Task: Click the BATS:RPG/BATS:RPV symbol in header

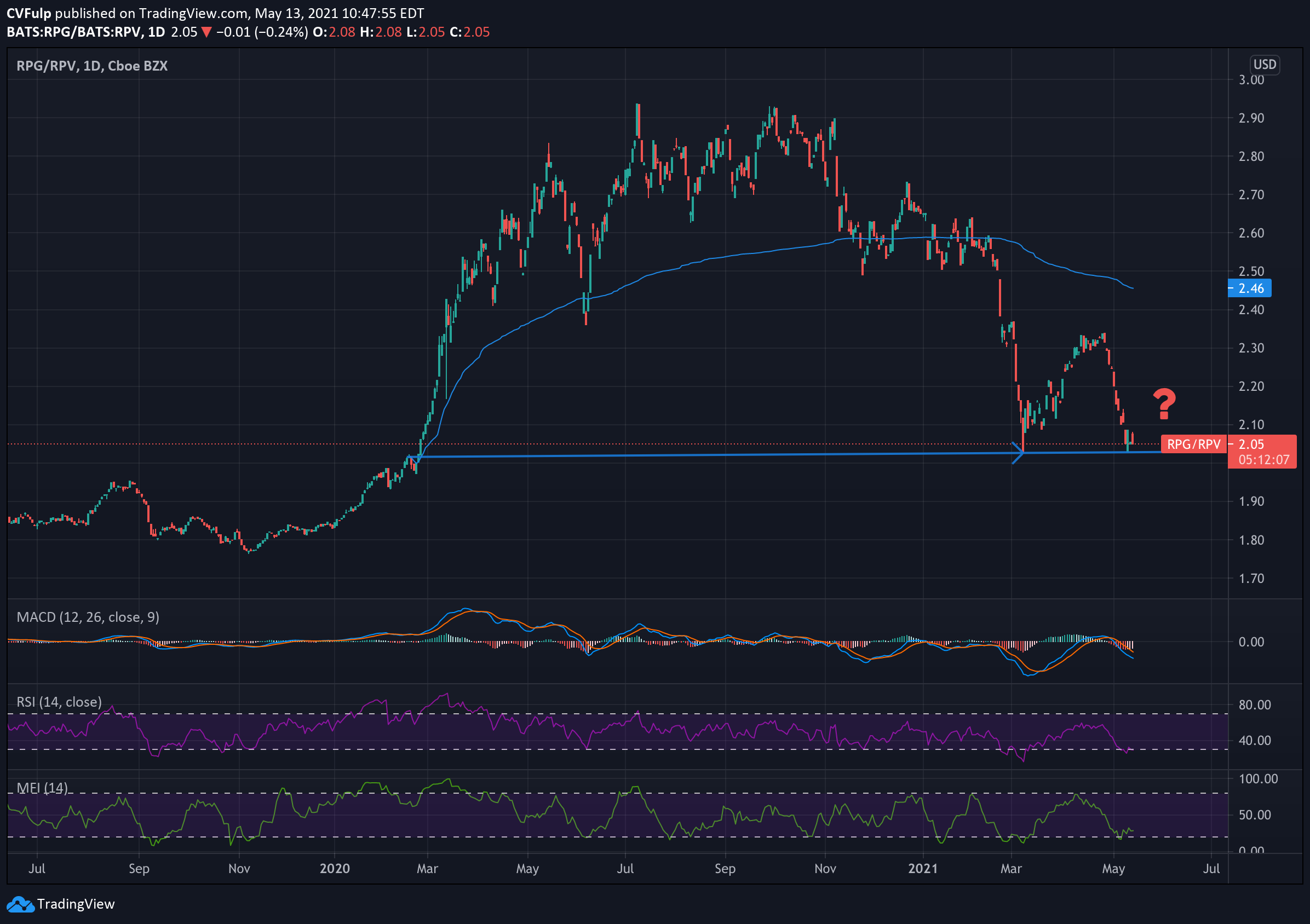Action: tap(73, 32)
